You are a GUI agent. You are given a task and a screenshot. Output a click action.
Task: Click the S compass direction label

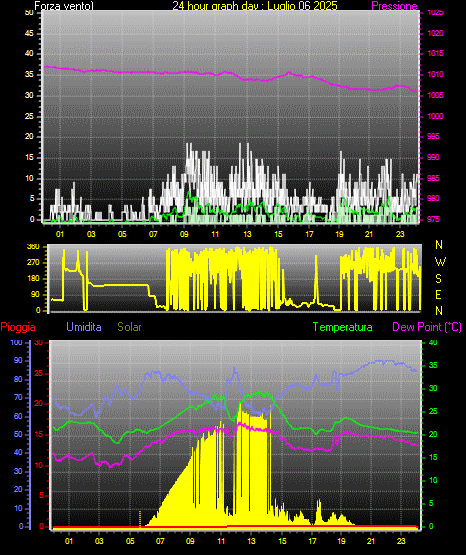pos(438,279)
